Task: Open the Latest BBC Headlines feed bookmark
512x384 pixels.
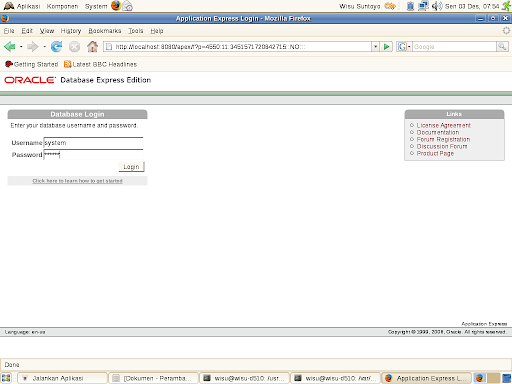Action: [100, 64]
